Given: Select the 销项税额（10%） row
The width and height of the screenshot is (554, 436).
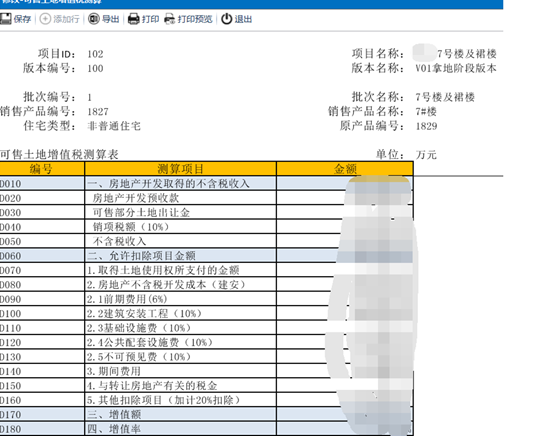Looking at the screenshot, I should (x=206, y=227).
